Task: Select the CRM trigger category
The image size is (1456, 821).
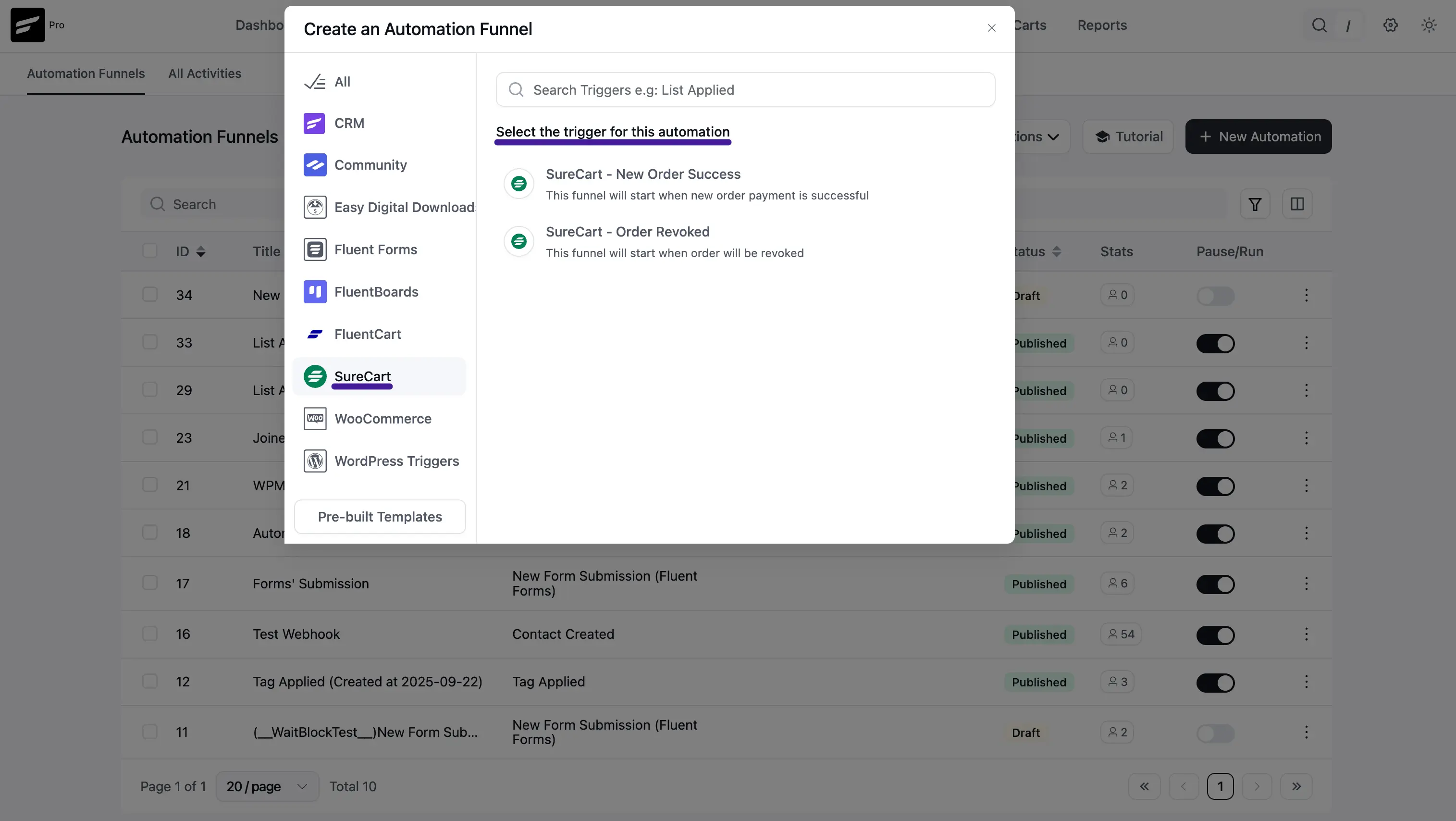Action: 379,123
